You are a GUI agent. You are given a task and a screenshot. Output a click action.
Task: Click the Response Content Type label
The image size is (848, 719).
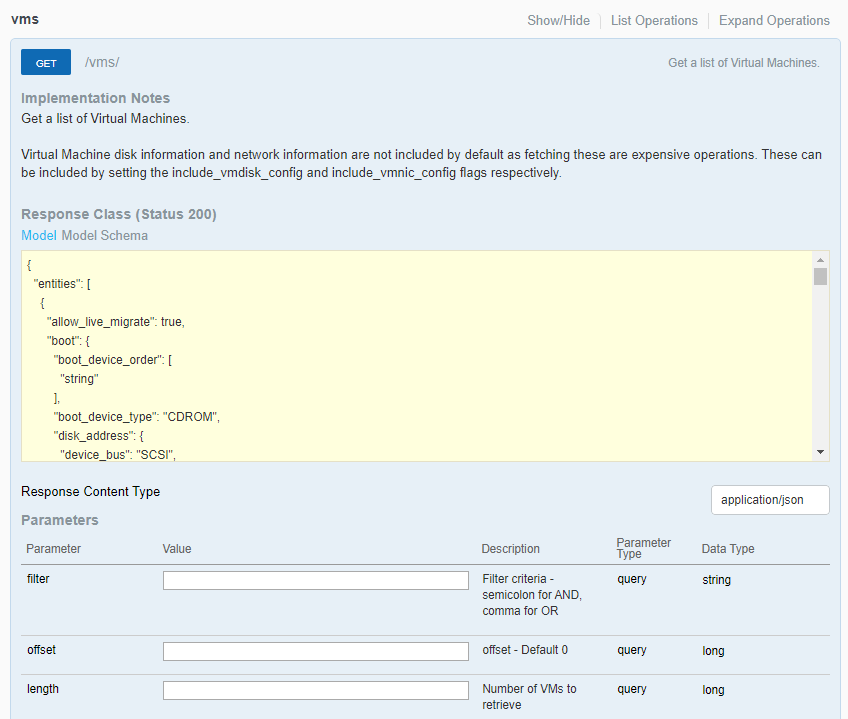pos(90,492)
